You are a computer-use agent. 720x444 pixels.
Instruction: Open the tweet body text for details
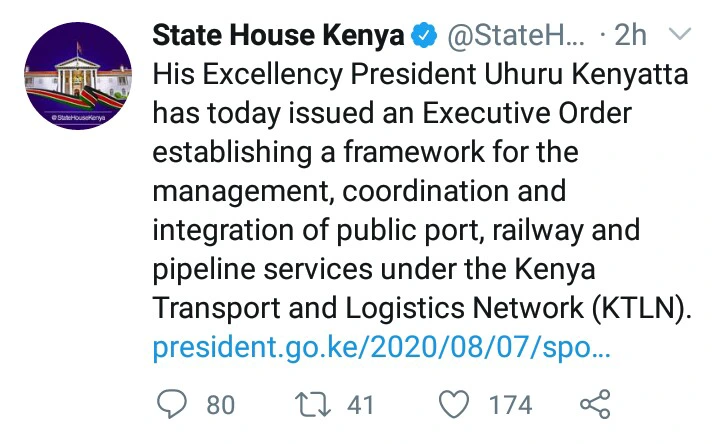pos(422,191)
